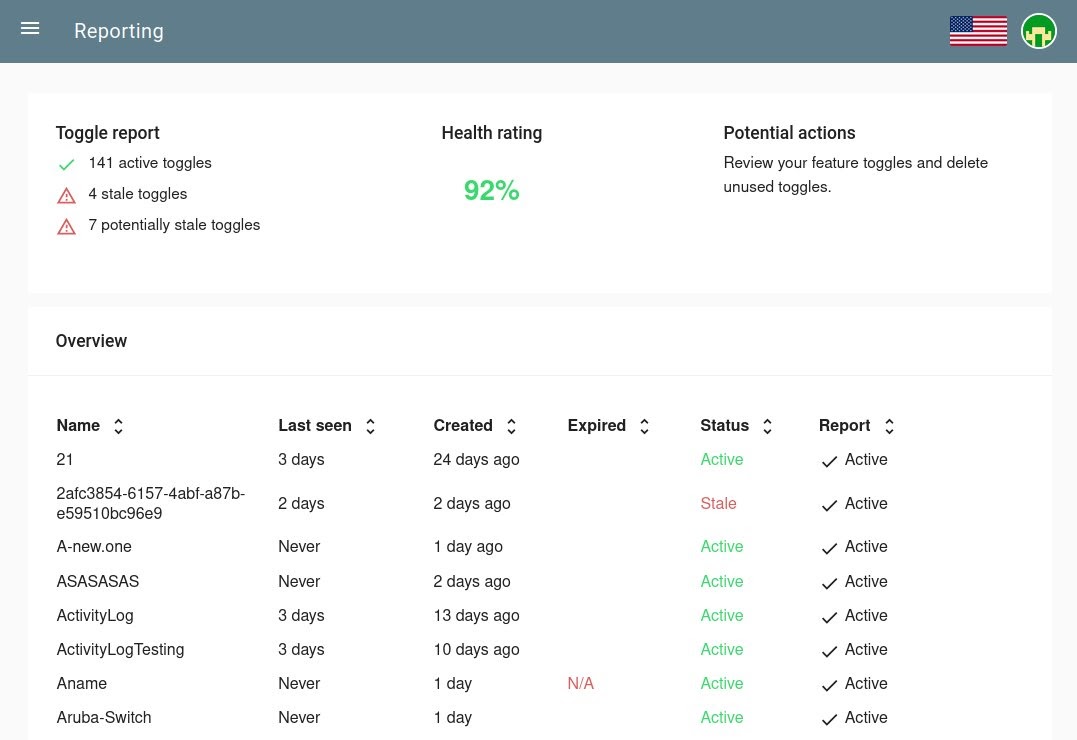Viewport: 1077px width, 740px height.
Task: Click the warning icon beside 4 stale toggles
Action: (x=66, y=195)
